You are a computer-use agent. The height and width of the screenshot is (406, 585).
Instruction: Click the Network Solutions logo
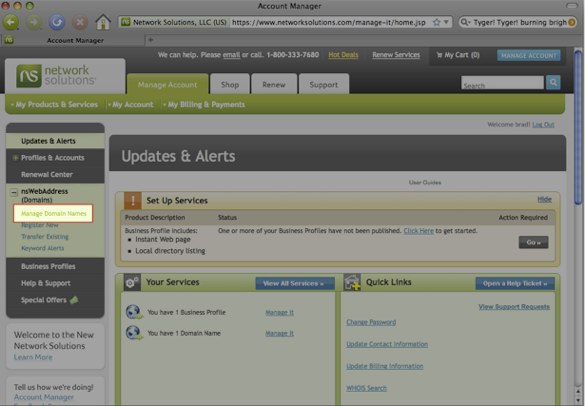56,75
